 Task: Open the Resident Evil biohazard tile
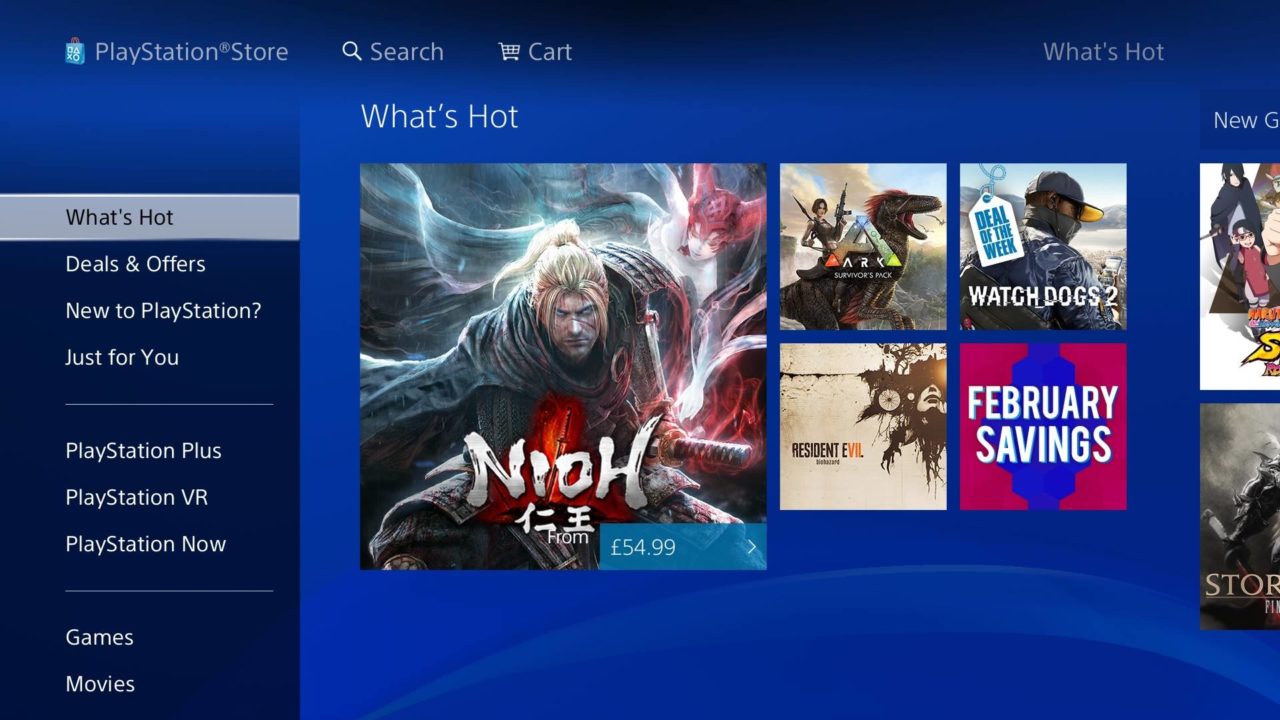point(863,427)
